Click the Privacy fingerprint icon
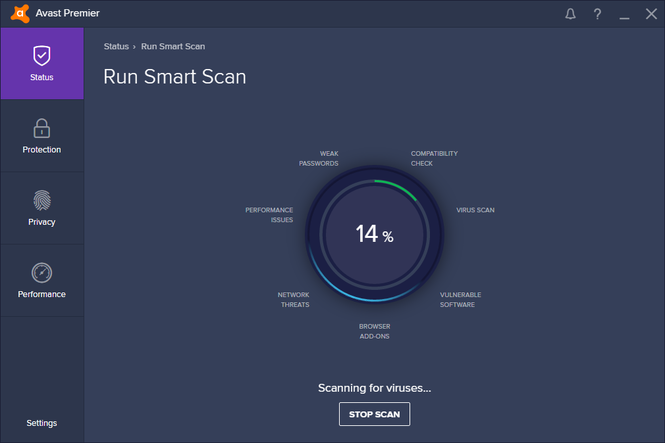The image size is (665, 443). [x=42, y=201]
